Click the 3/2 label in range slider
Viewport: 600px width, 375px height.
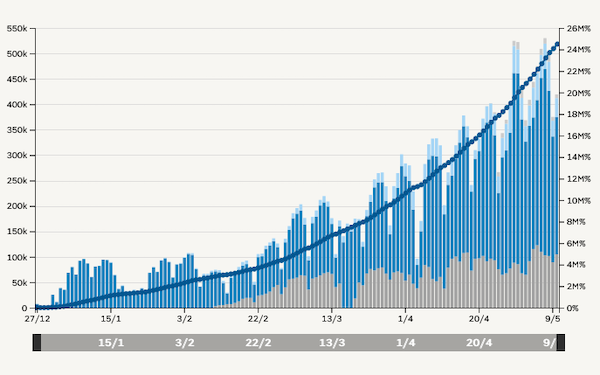tap(184, 342)
